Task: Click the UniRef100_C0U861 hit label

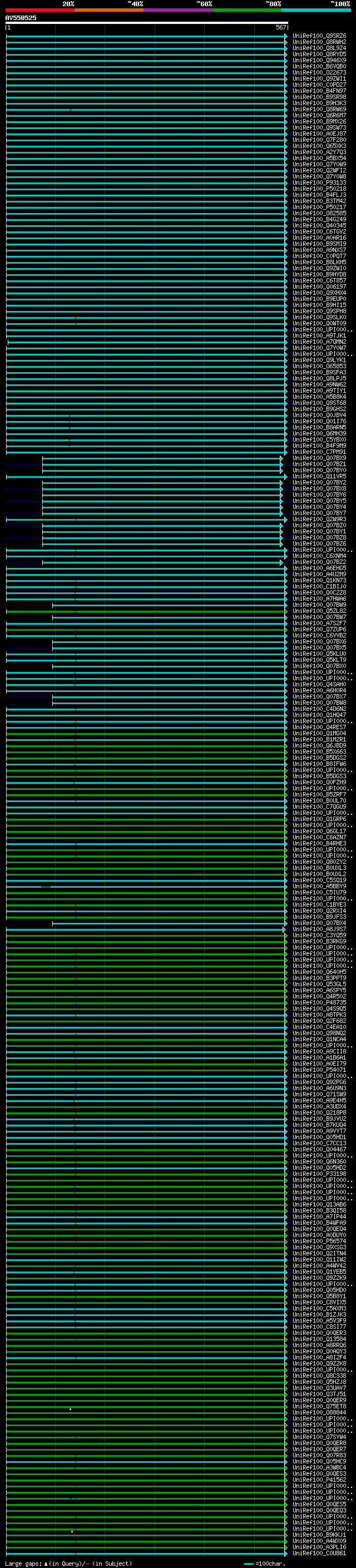Action: 319,1553
